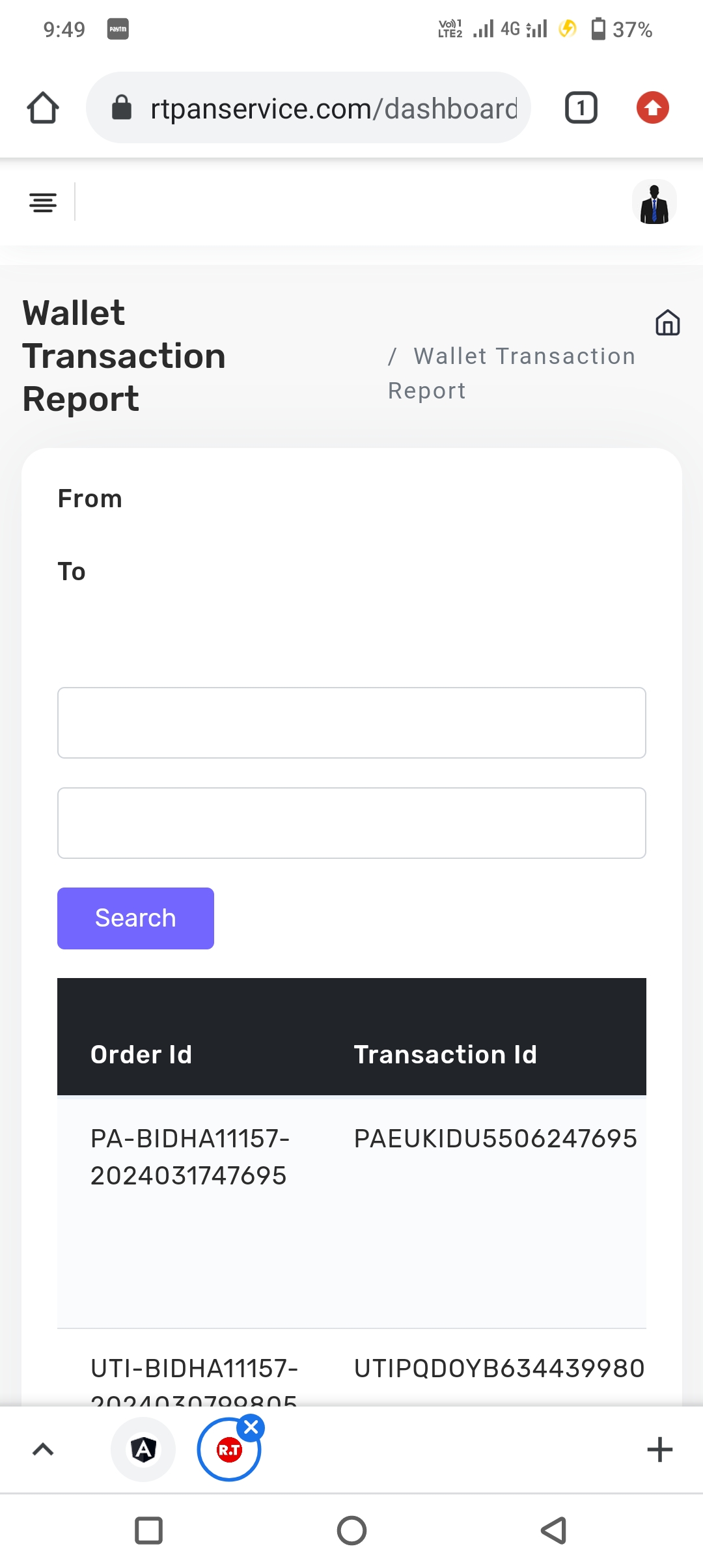Screen dimensions: 703x1568
Task: Focus the second date input field
Action: click(x=351, y=823)
